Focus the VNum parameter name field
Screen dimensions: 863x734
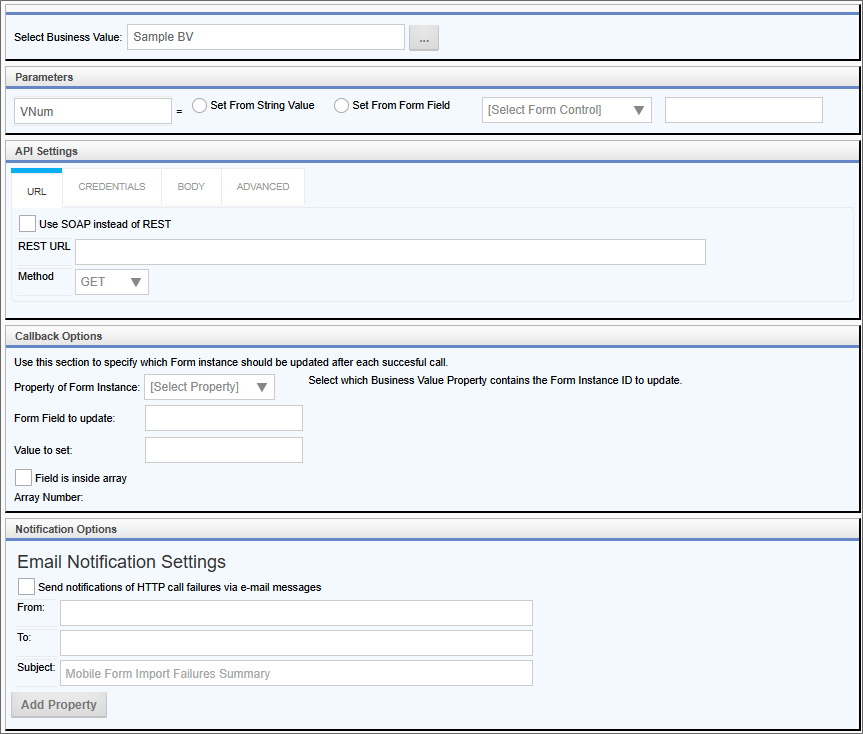(93, 111)
